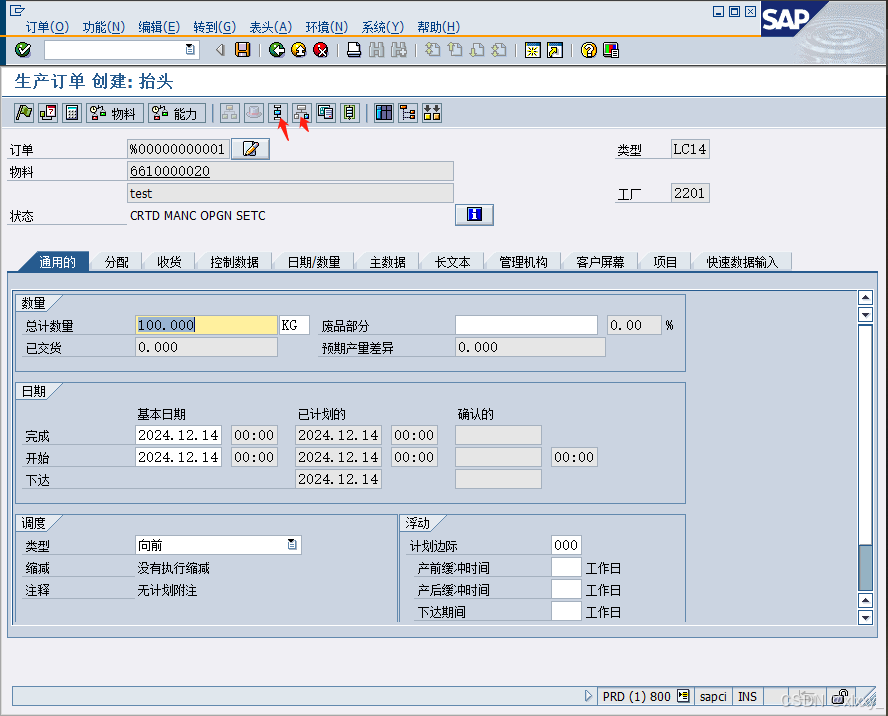888x716 pixels.
Task: Click the SAP window menu icon top-left
Action: click(x=17, y=10)
